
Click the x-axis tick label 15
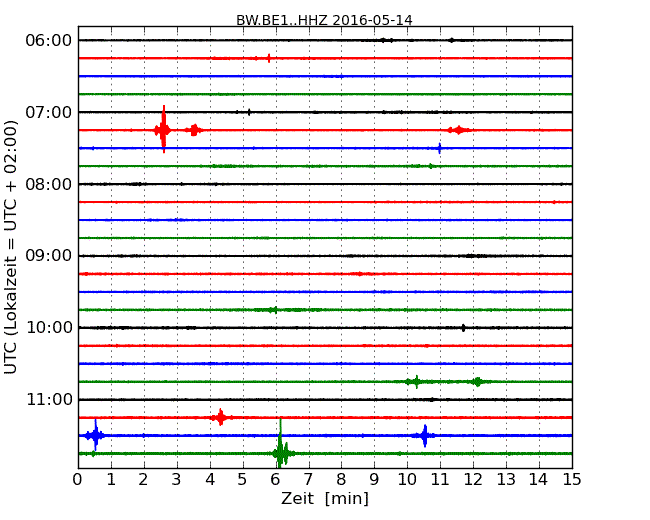coord(572,479)
